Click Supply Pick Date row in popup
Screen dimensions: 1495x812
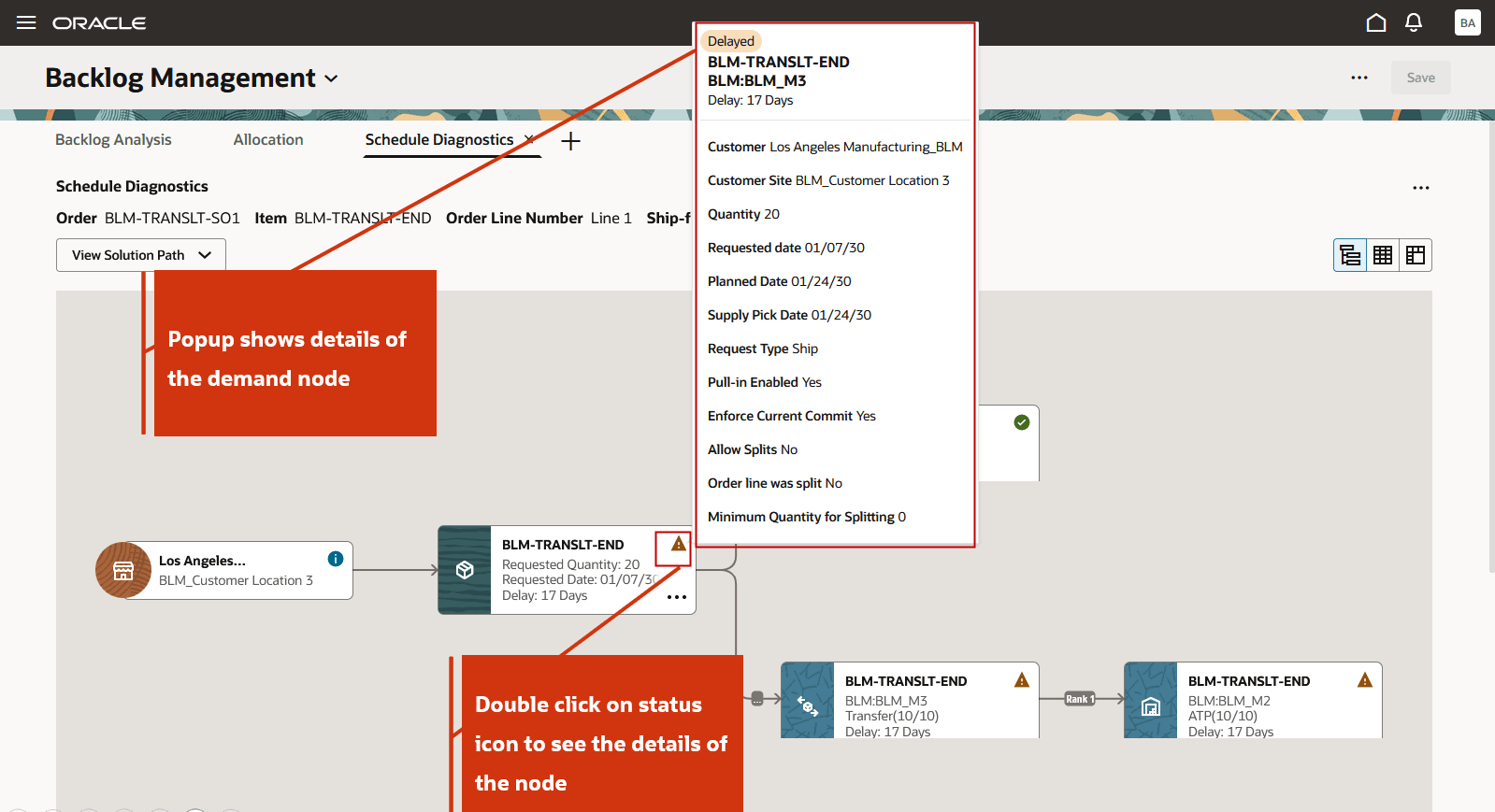pyautogui.click(x=789, y=315)
